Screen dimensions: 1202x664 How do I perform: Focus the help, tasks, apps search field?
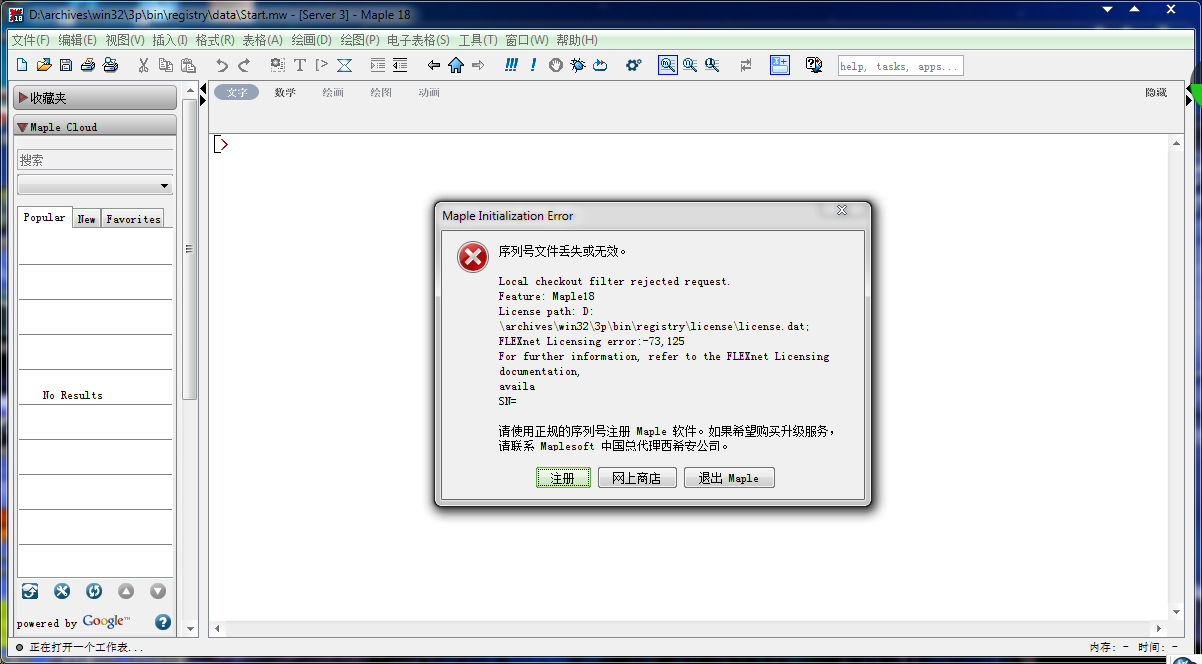901,67
